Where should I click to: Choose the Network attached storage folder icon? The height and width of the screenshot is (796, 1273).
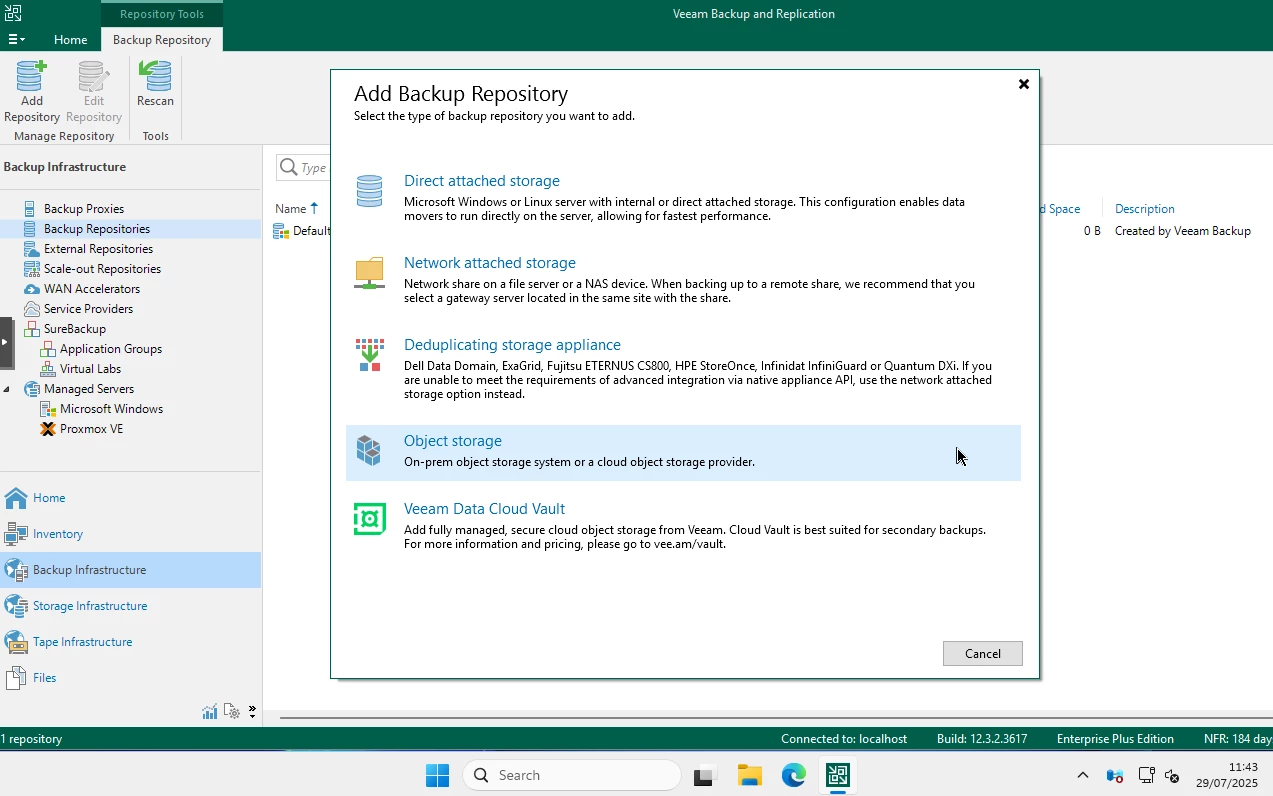point(370,273)
